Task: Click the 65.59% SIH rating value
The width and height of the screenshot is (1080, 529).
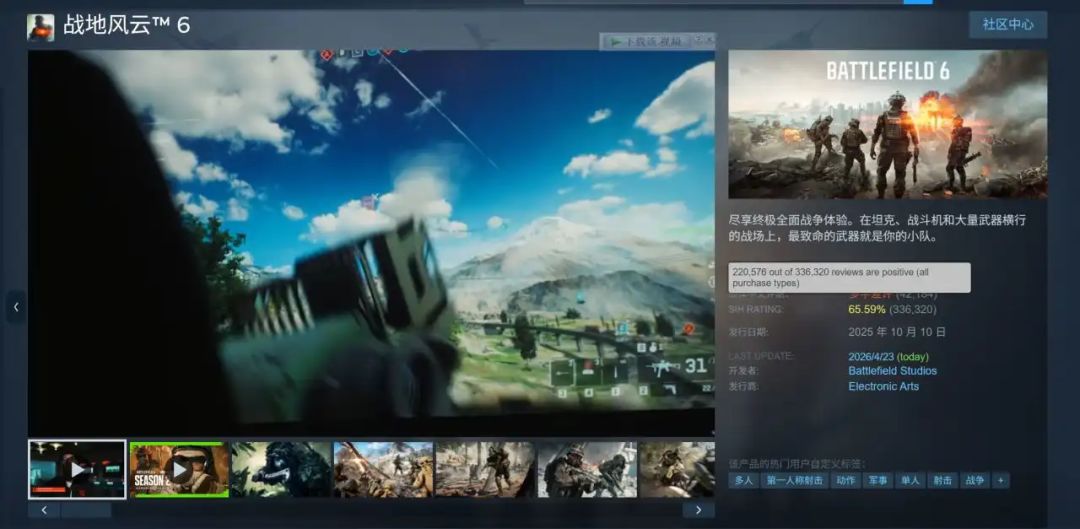Action: 866,310
